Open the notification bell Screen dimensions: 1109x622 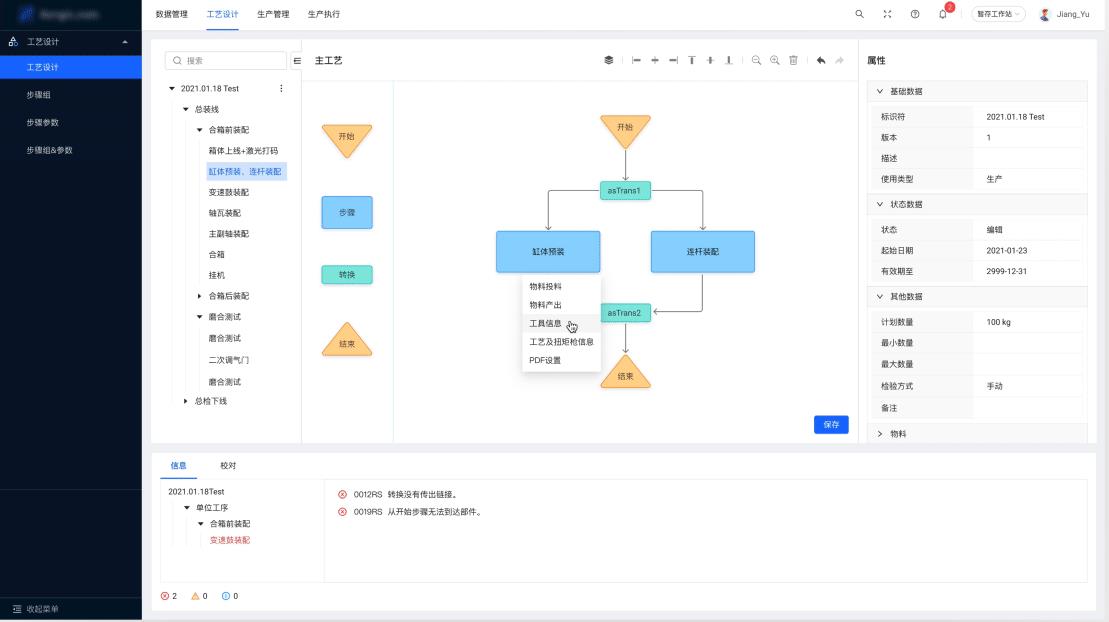(x=942, y=14)
